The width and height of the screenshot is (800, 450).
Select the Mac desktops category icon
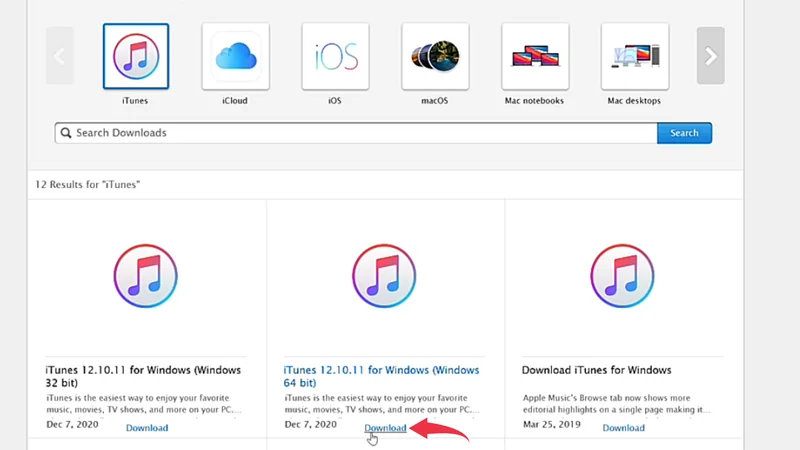[x=635, y=57]
